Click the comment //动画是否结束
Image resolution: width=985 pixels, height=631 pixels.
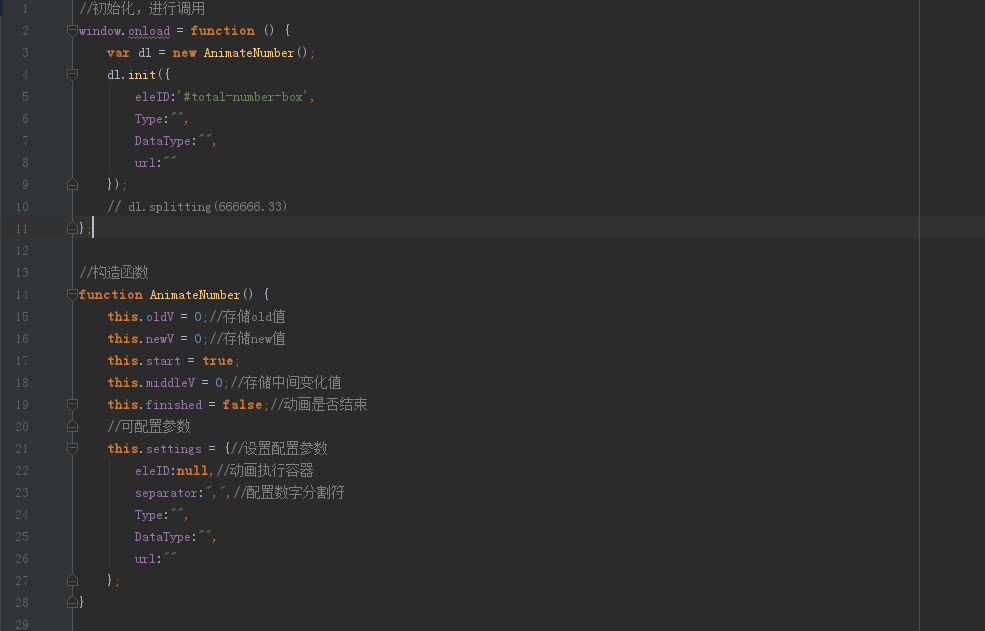click(318, 404)
